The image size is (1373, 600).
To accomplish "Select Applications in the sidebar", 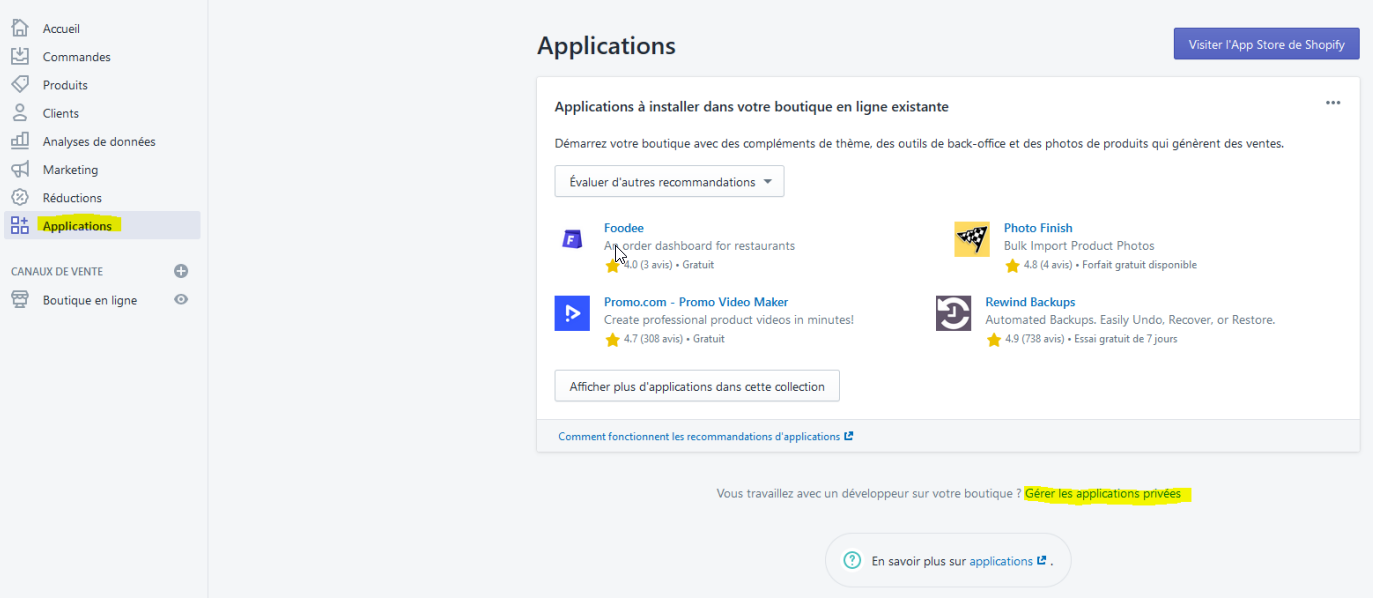I will [77, 226].
